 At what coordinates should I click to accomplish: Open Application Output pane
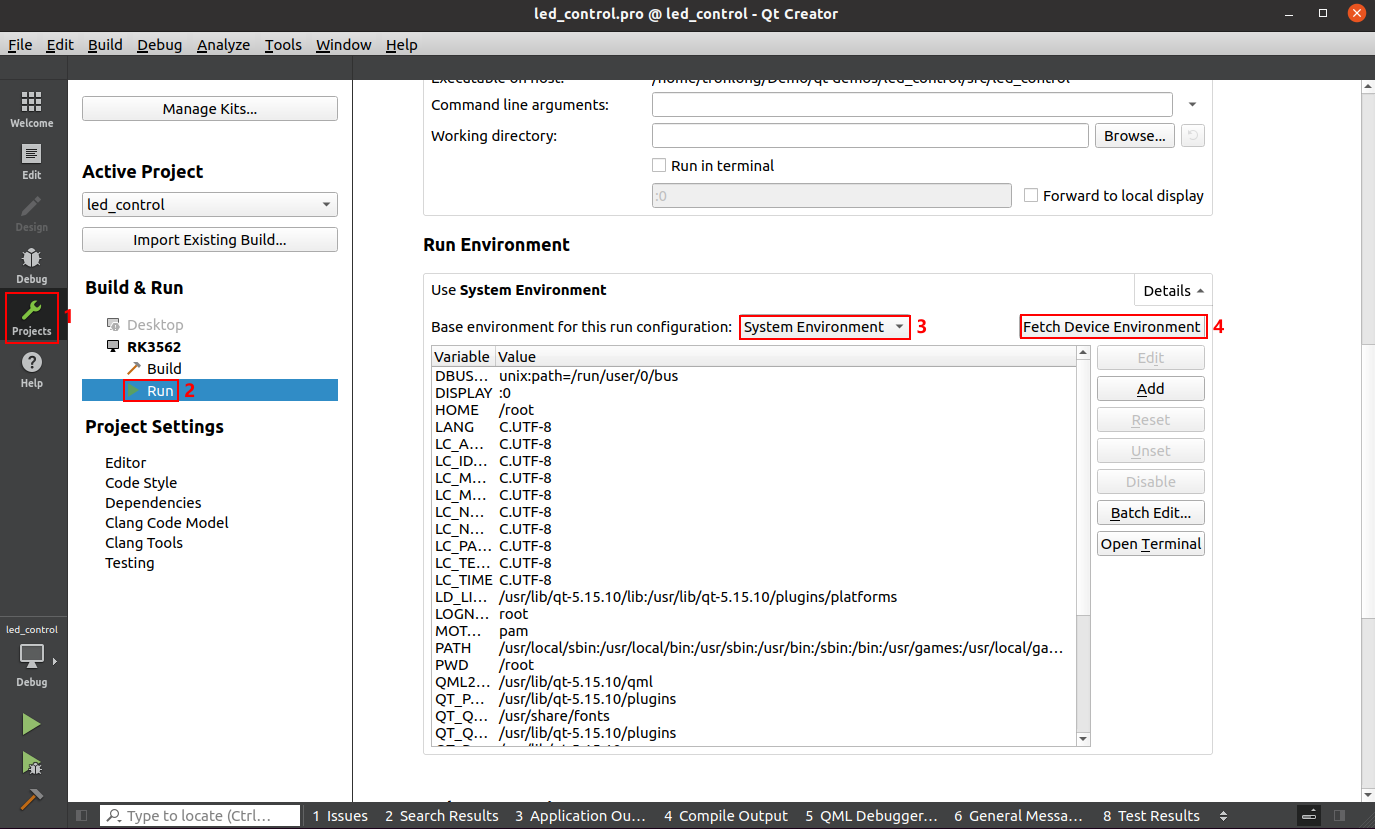[x=580, y=816]
